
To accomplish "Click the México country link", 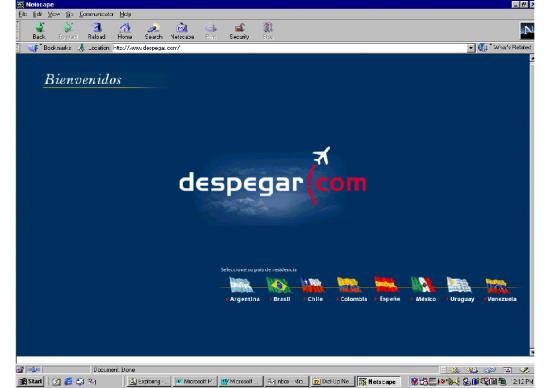I will pos(426,299).
